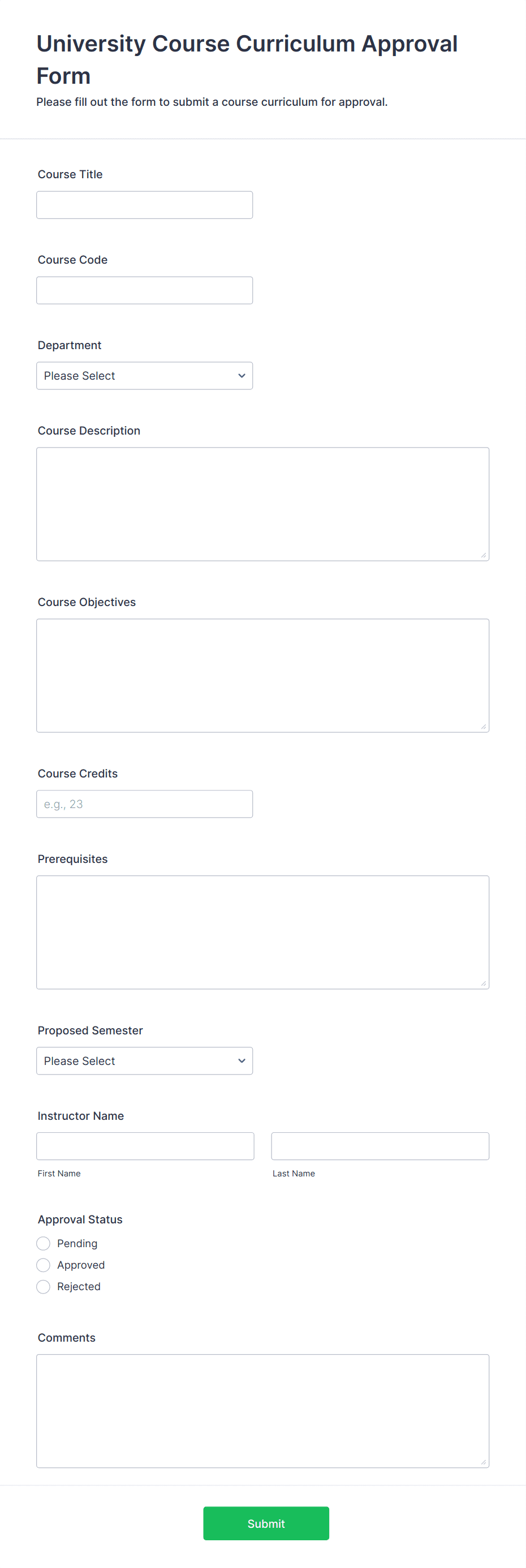The height and width of the screenshot is (1568, 526).
Task: Click the Course Title input field
Action: coord(144,205)
